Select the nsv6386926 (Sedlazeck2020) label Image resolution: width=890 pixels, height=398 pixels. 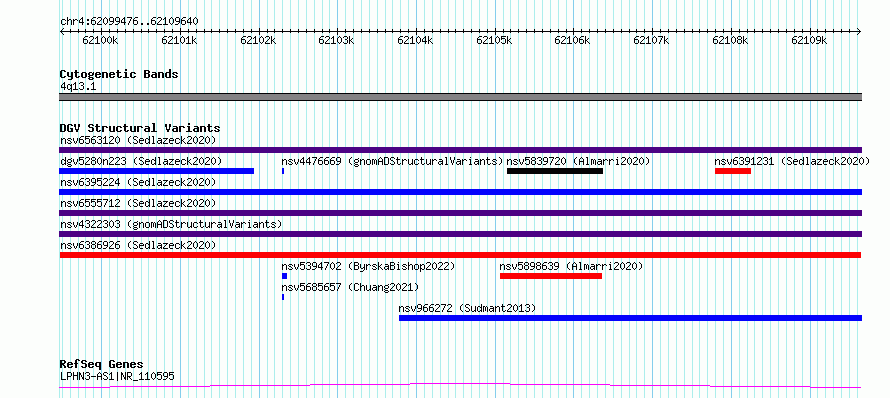(138, 245)
